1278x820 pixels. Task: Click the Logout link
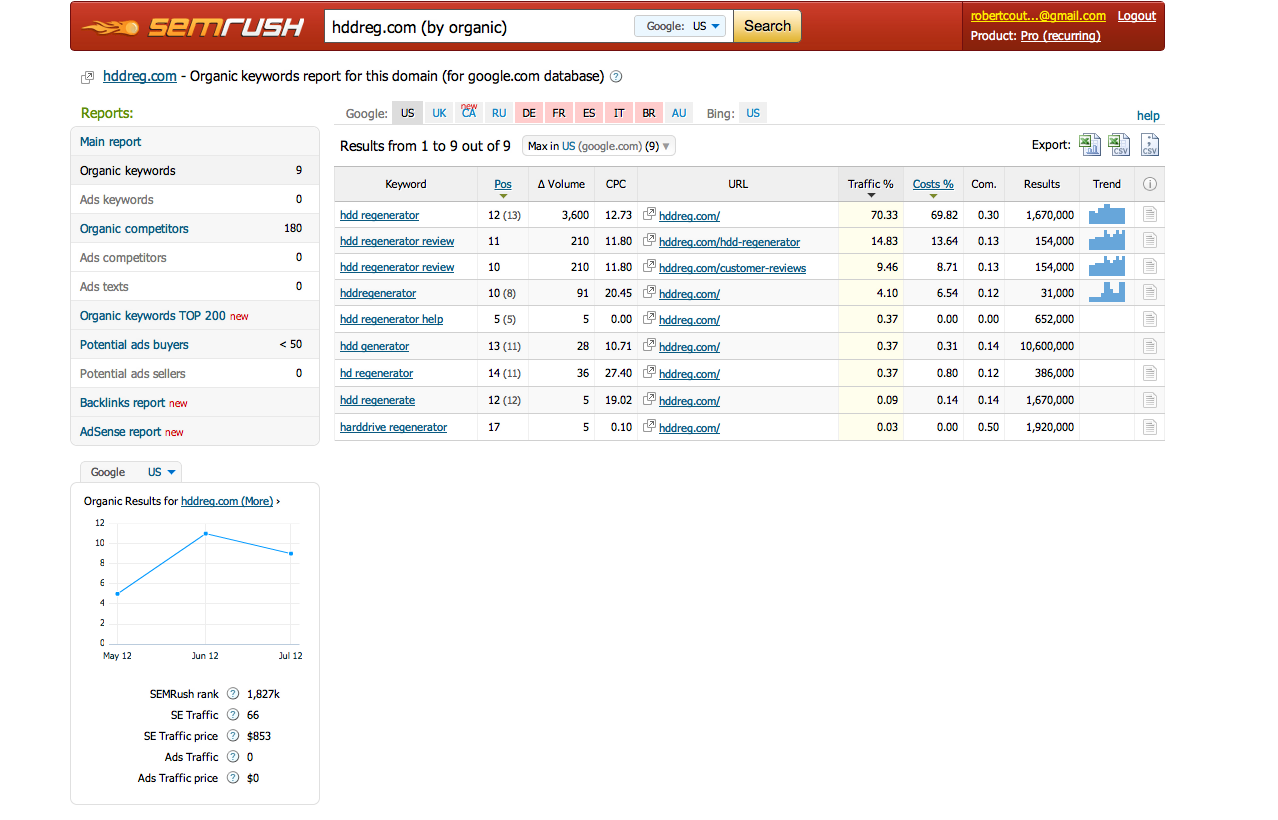[x=1136, y=16]
